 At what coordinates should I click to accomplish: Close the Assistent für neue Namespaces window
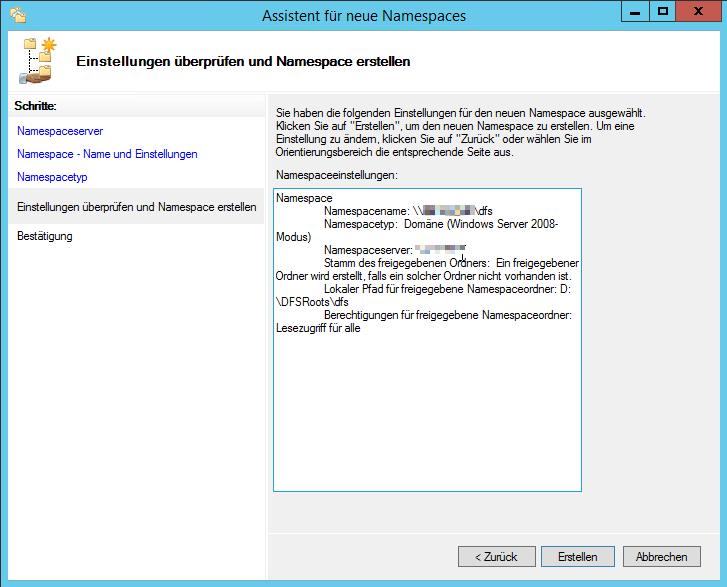[698, 13]
